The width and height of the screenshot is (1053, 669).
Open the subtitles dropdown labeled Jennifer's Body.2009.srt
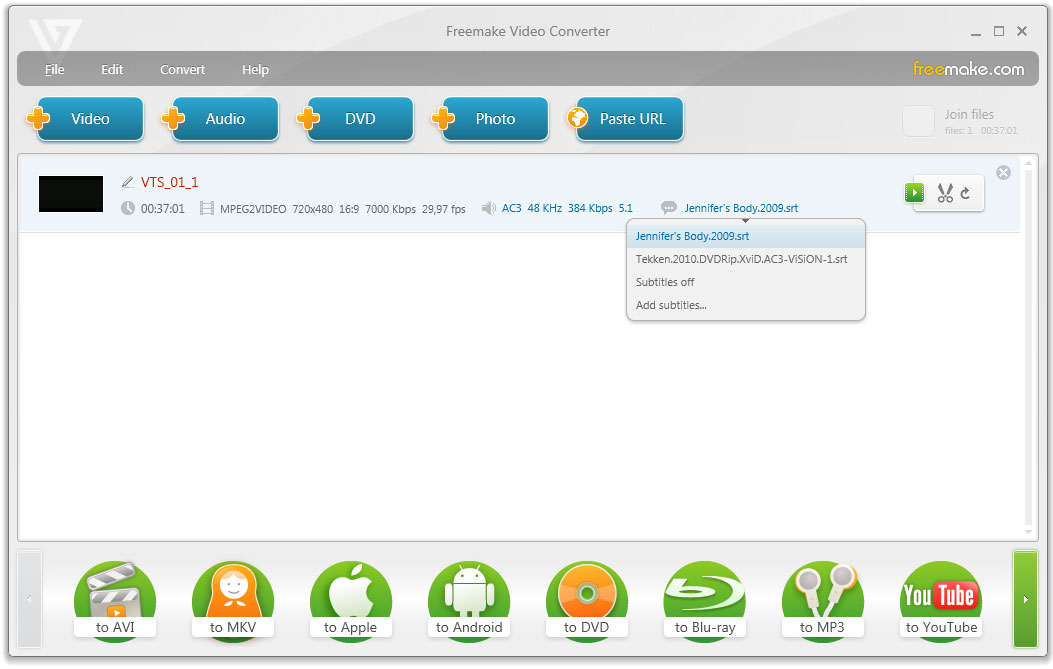click(x=740, y=208)
